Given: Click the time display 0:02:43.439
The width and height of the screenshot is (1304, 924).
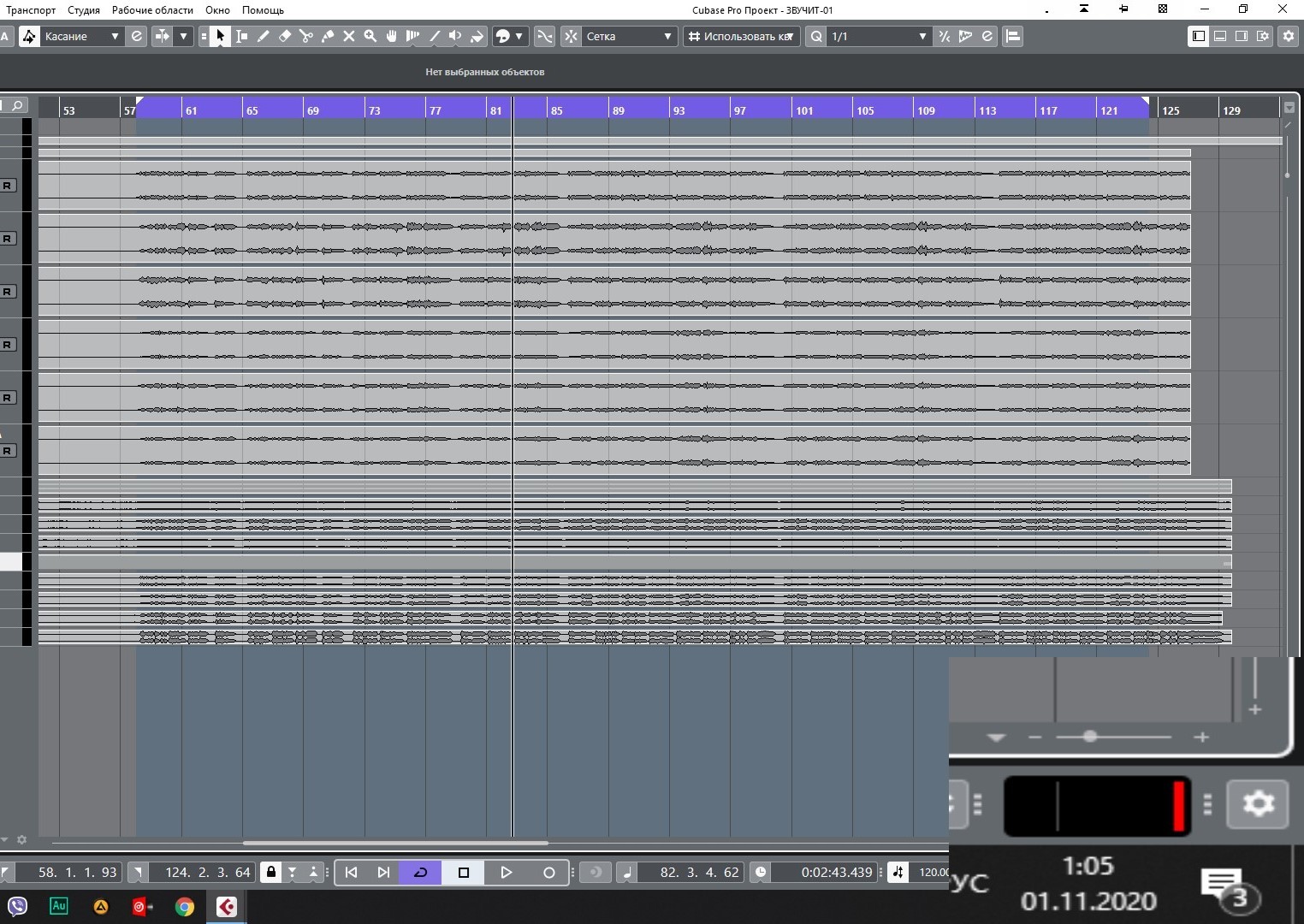Looking at the screenshot, I should pyautogui.click(x=824, y=873).
